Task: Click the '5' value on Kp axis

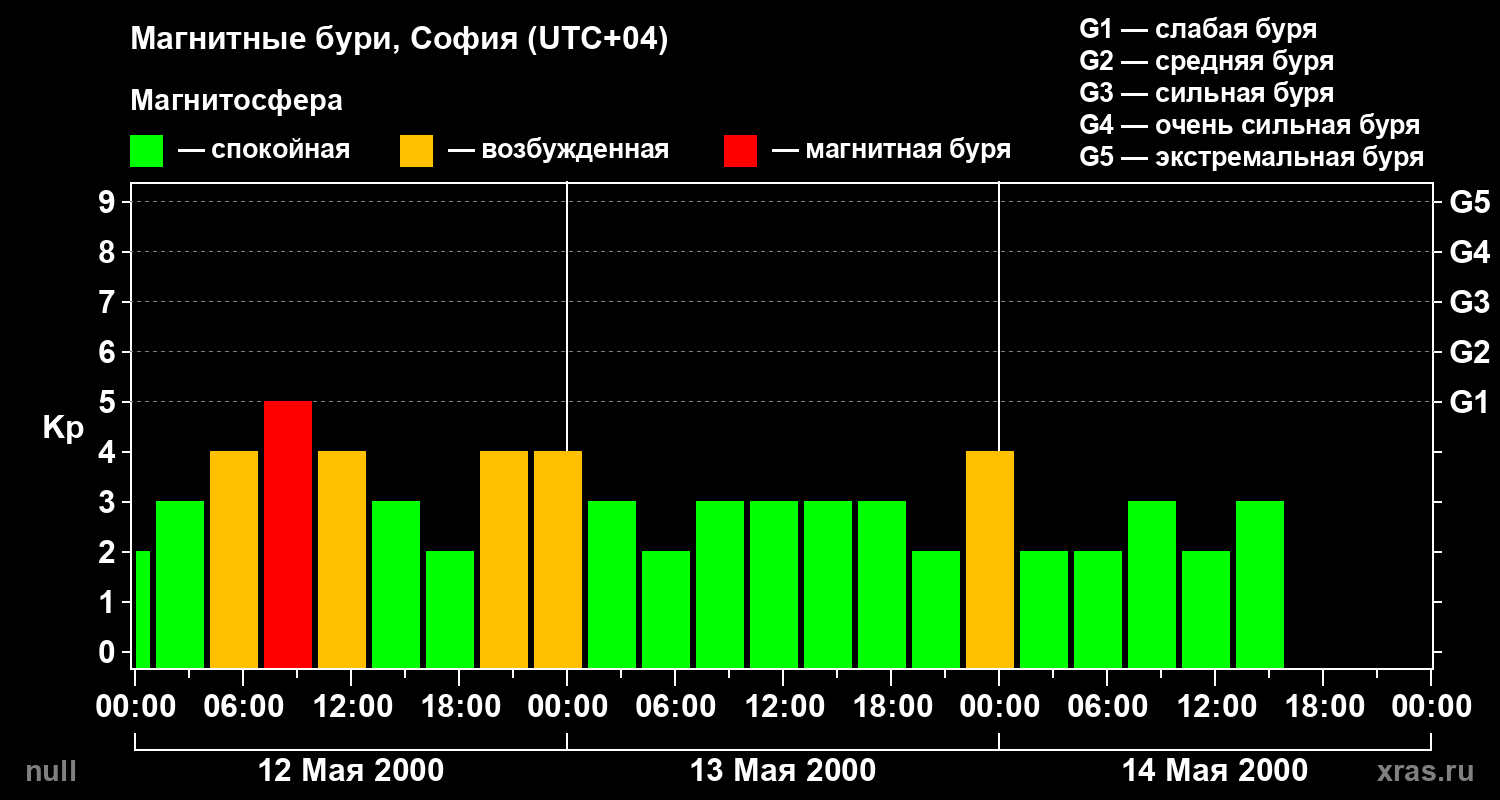Action: [108, 402]
